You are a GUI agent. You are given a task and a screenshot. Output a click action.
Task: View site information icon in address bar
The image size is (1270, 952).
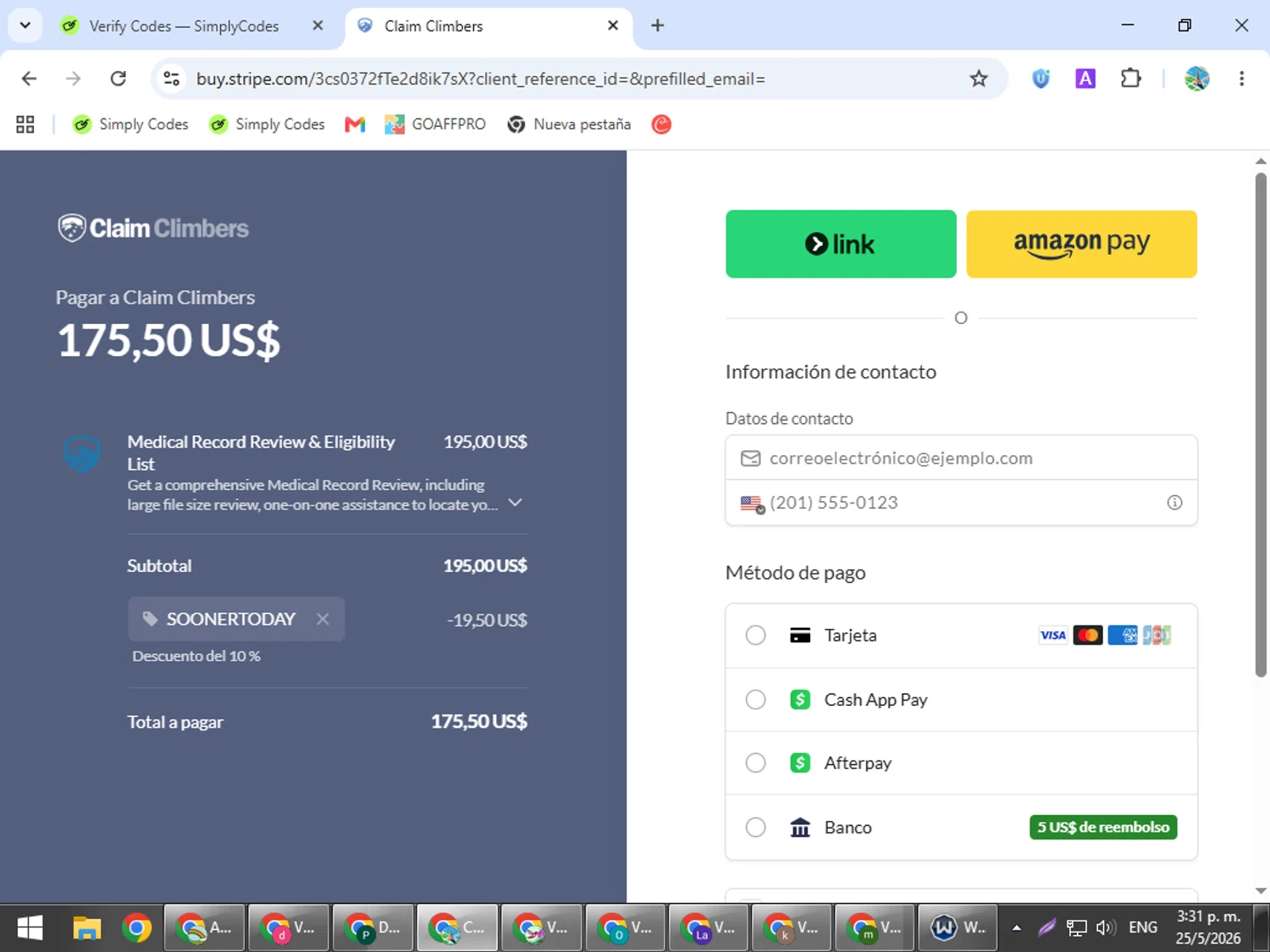pyautogui.click(x=172, y=79)
